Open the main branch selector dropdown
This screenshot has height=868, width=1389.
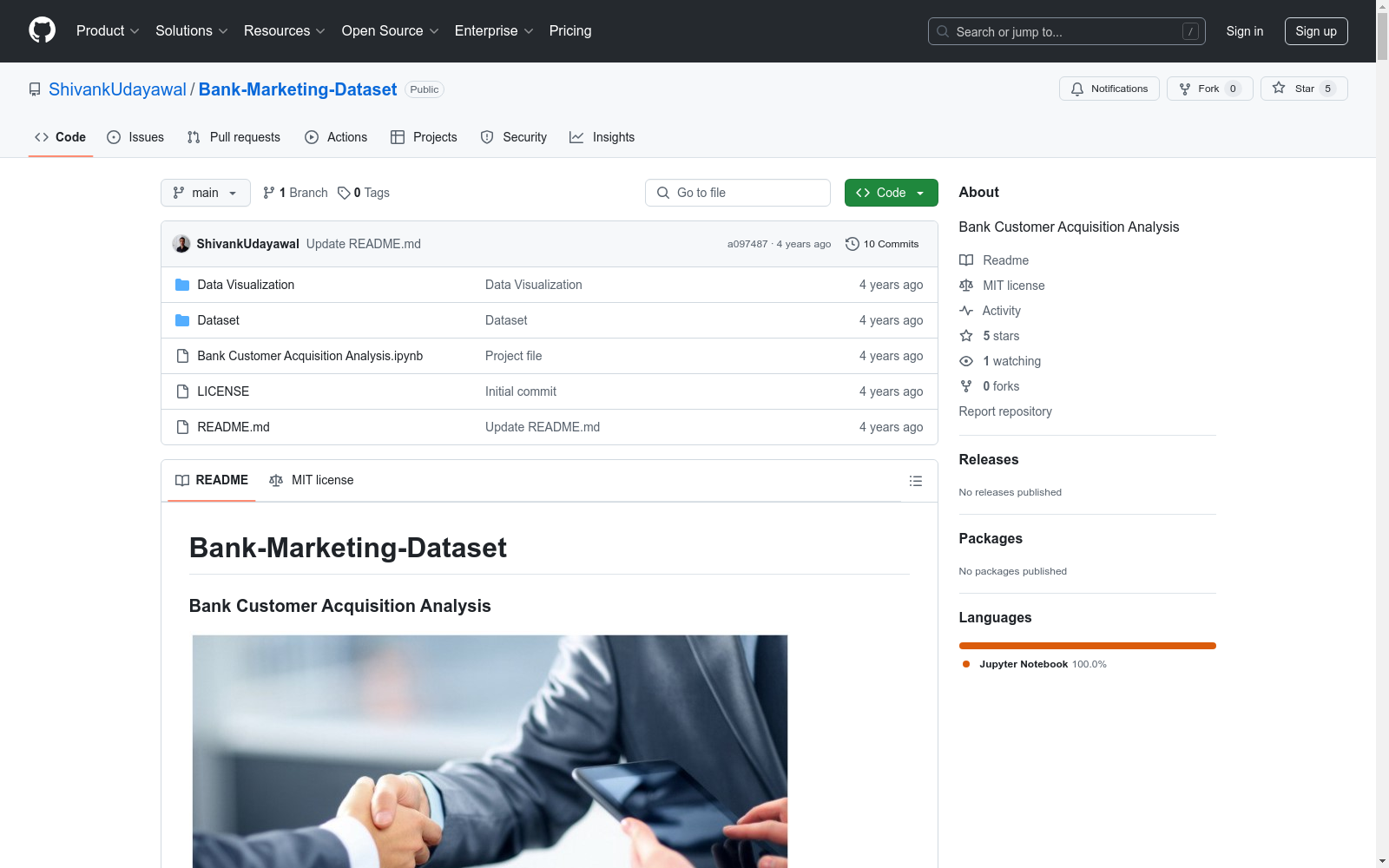(206, 193)
